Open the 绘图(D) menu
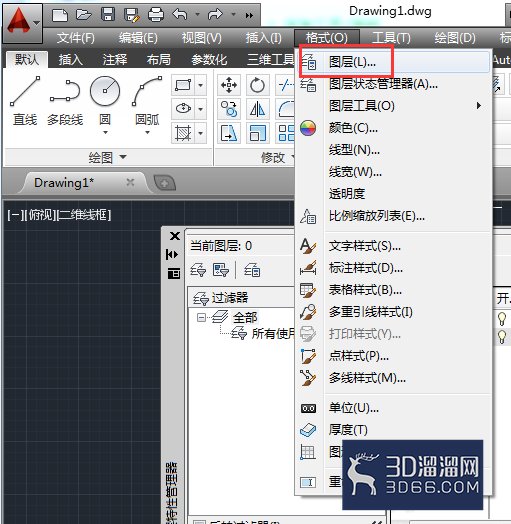 click(x=455, y=38)
